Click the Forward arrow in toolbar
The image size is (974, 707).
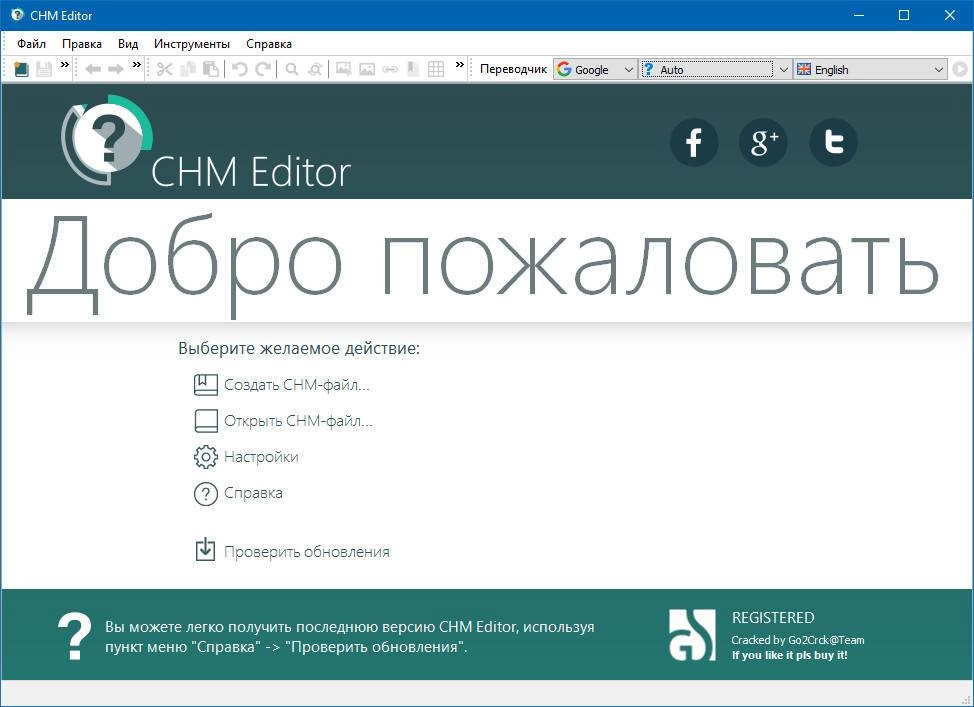coord(116,69)
